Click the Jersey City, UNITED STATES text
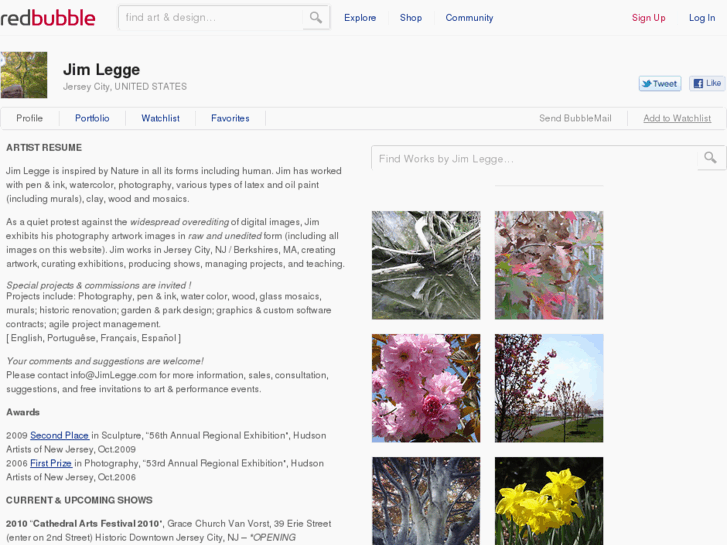The height and width of the screenshot is (545, 727). pos(125,87)
